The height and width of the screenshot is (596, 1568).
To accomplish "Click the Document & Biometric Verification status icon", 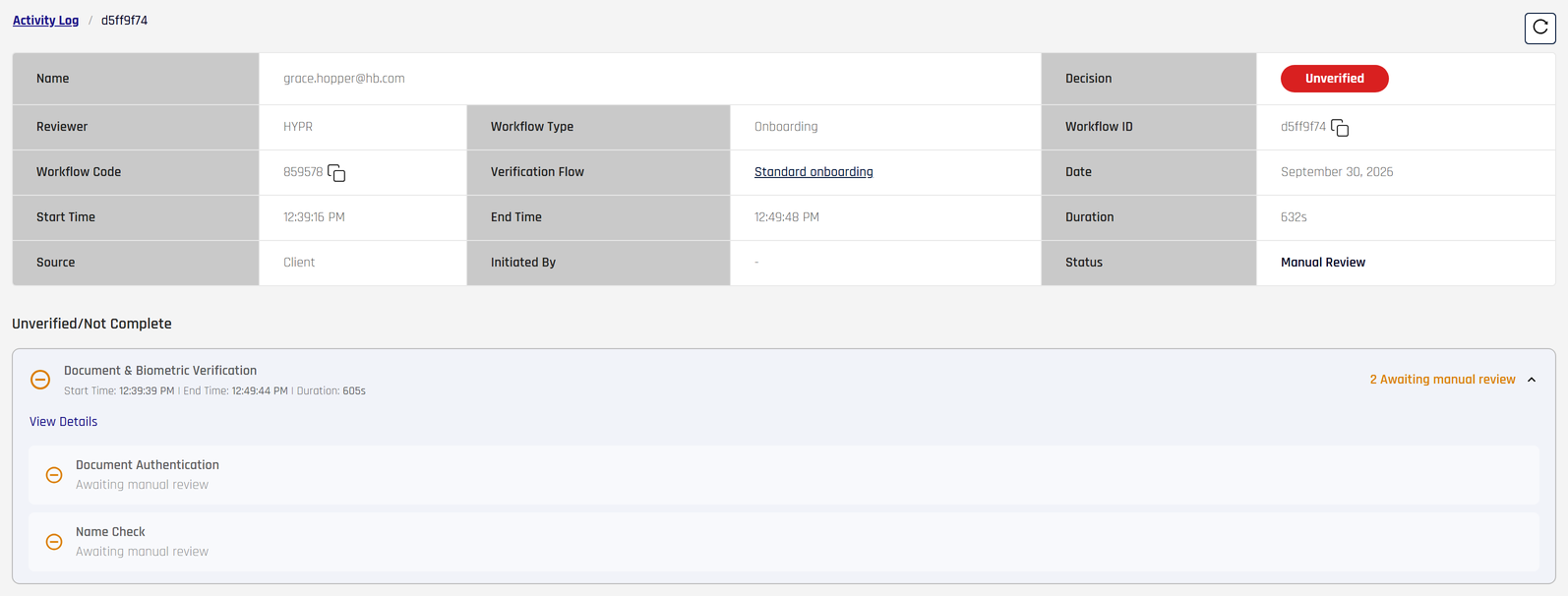I will 40,380.
